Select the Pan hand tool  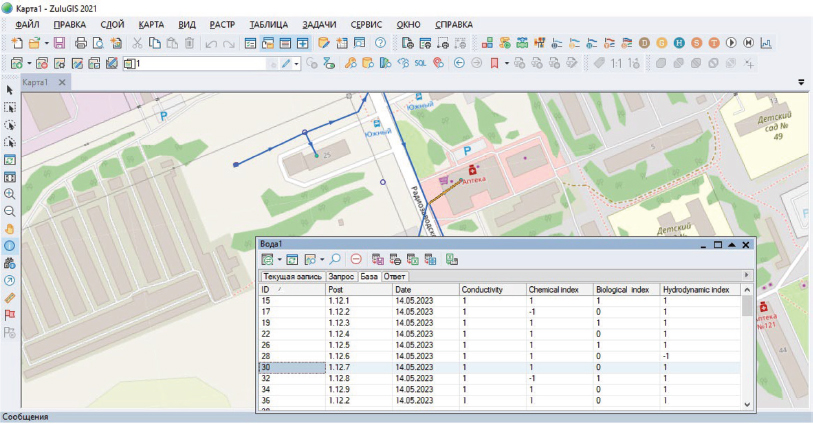tap(10, 228)
